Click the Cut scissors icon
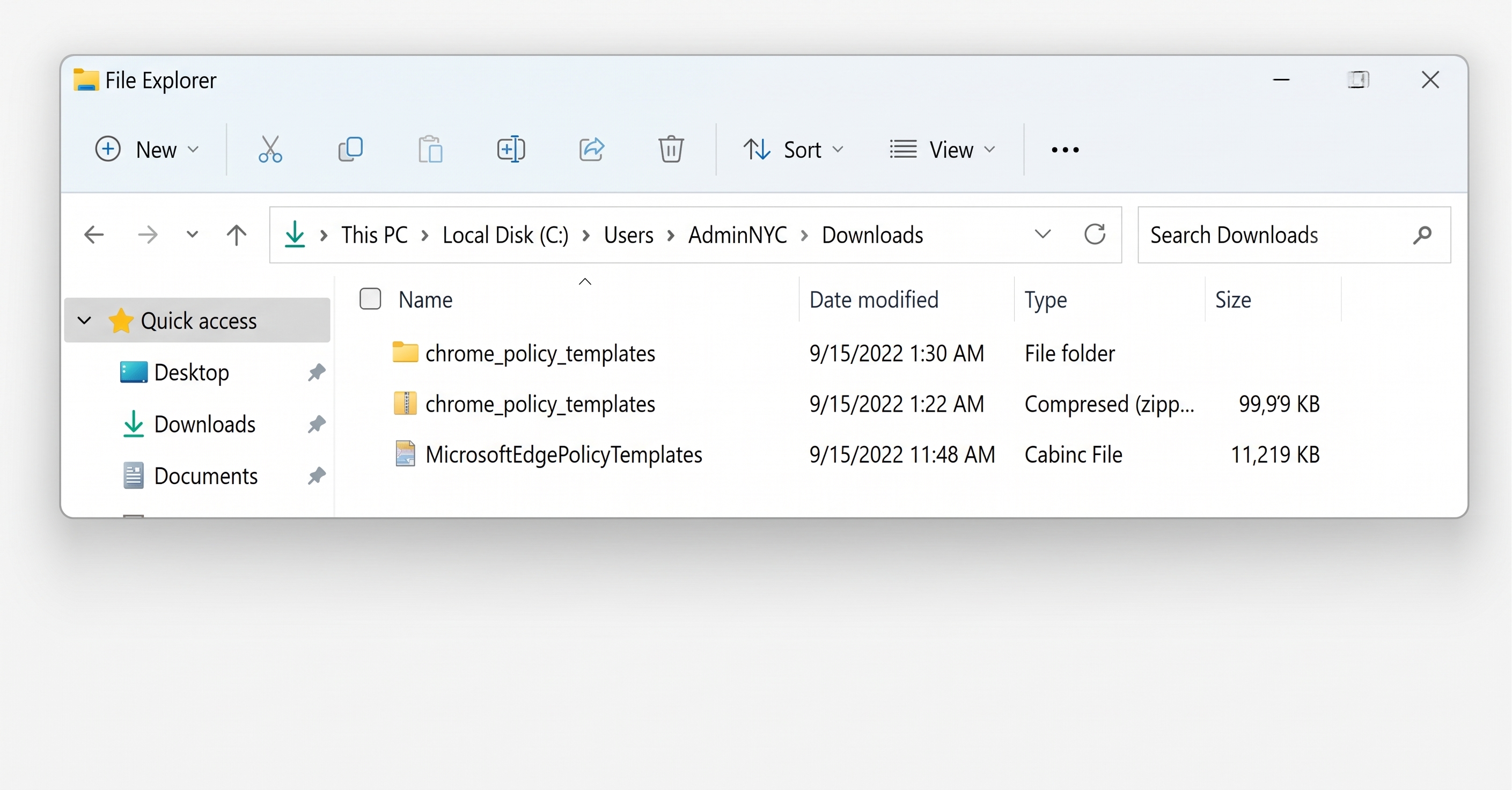The height and width of the screenshot is (790, 1512). click(270, 149)
